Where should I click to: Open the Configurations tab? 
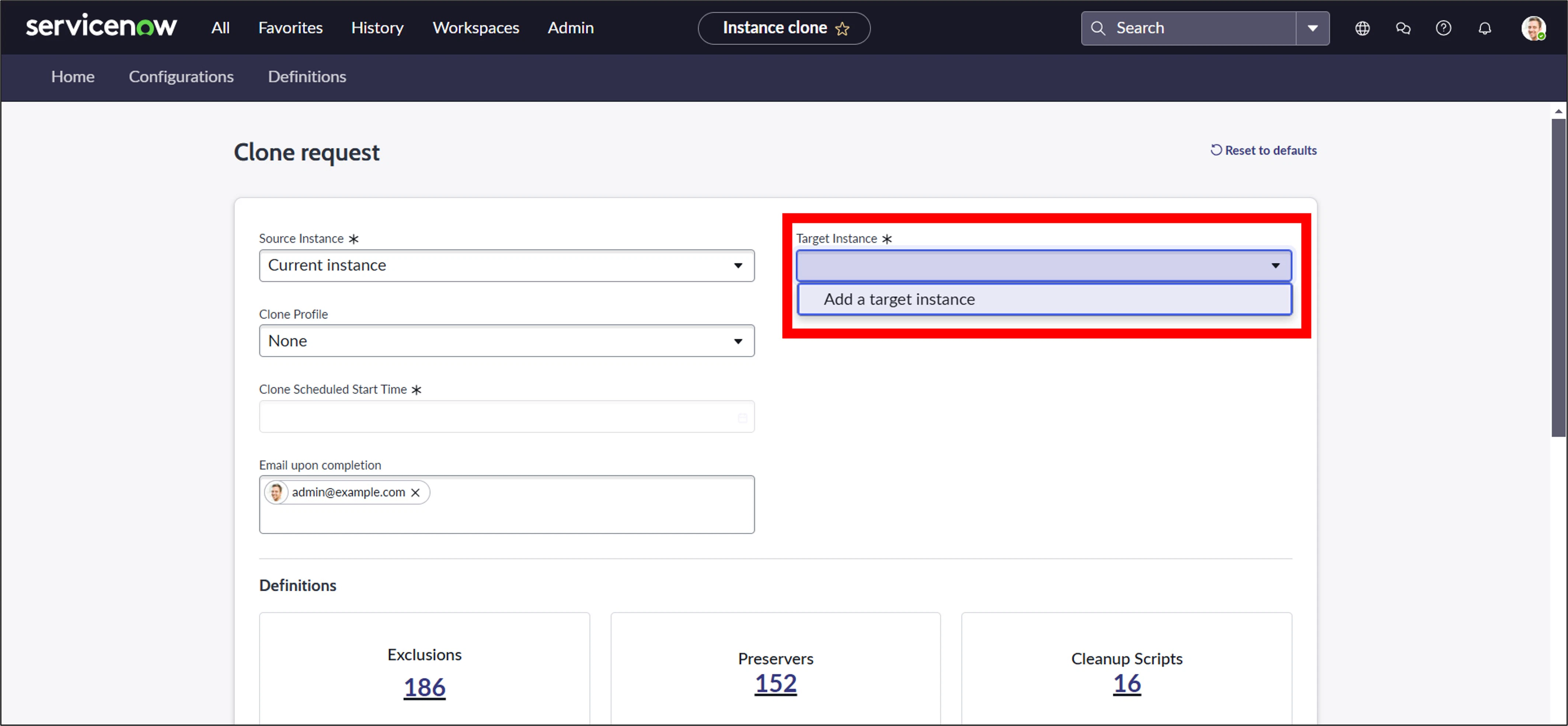181,77
